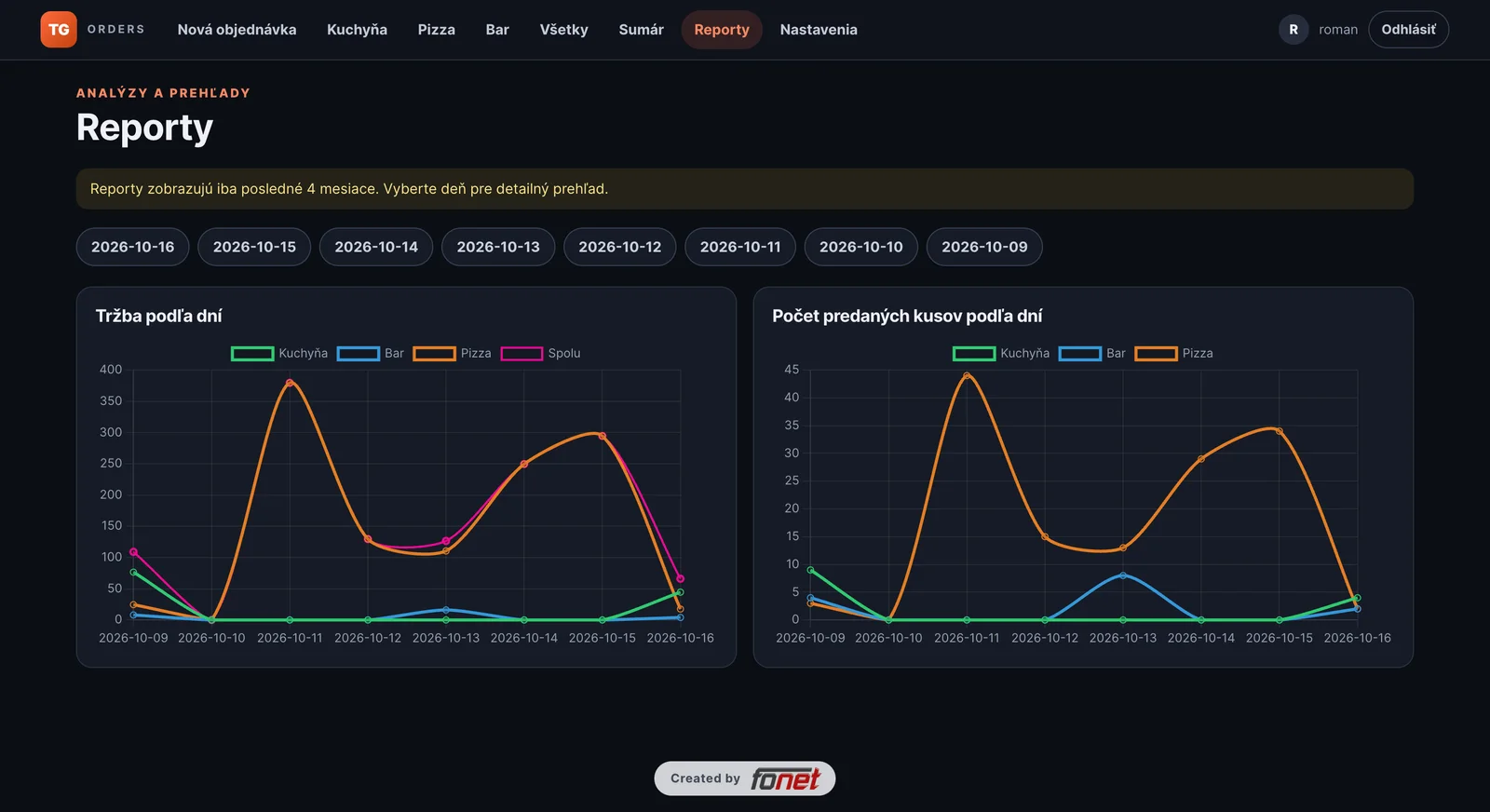Click the Reporty page heading
The image size is (1490, 812).
click(x=144, y=128)
